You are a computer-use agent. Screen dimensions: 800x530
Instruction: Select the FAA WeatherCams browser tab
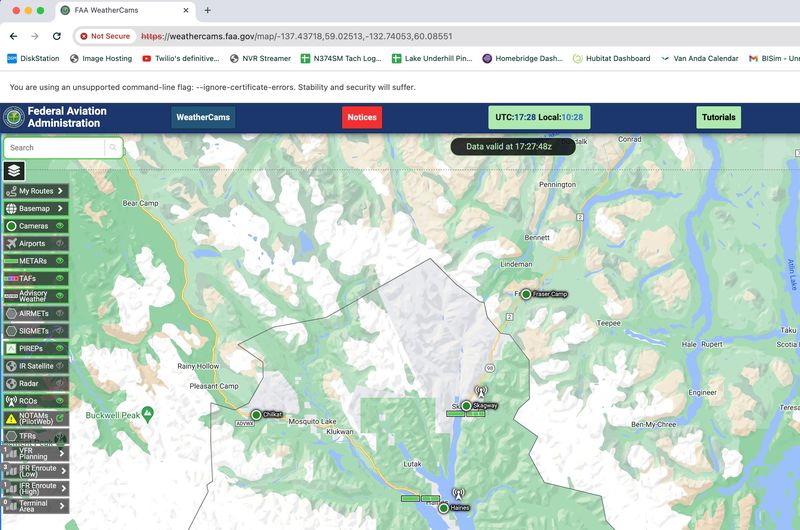click(x=125, y=10)
